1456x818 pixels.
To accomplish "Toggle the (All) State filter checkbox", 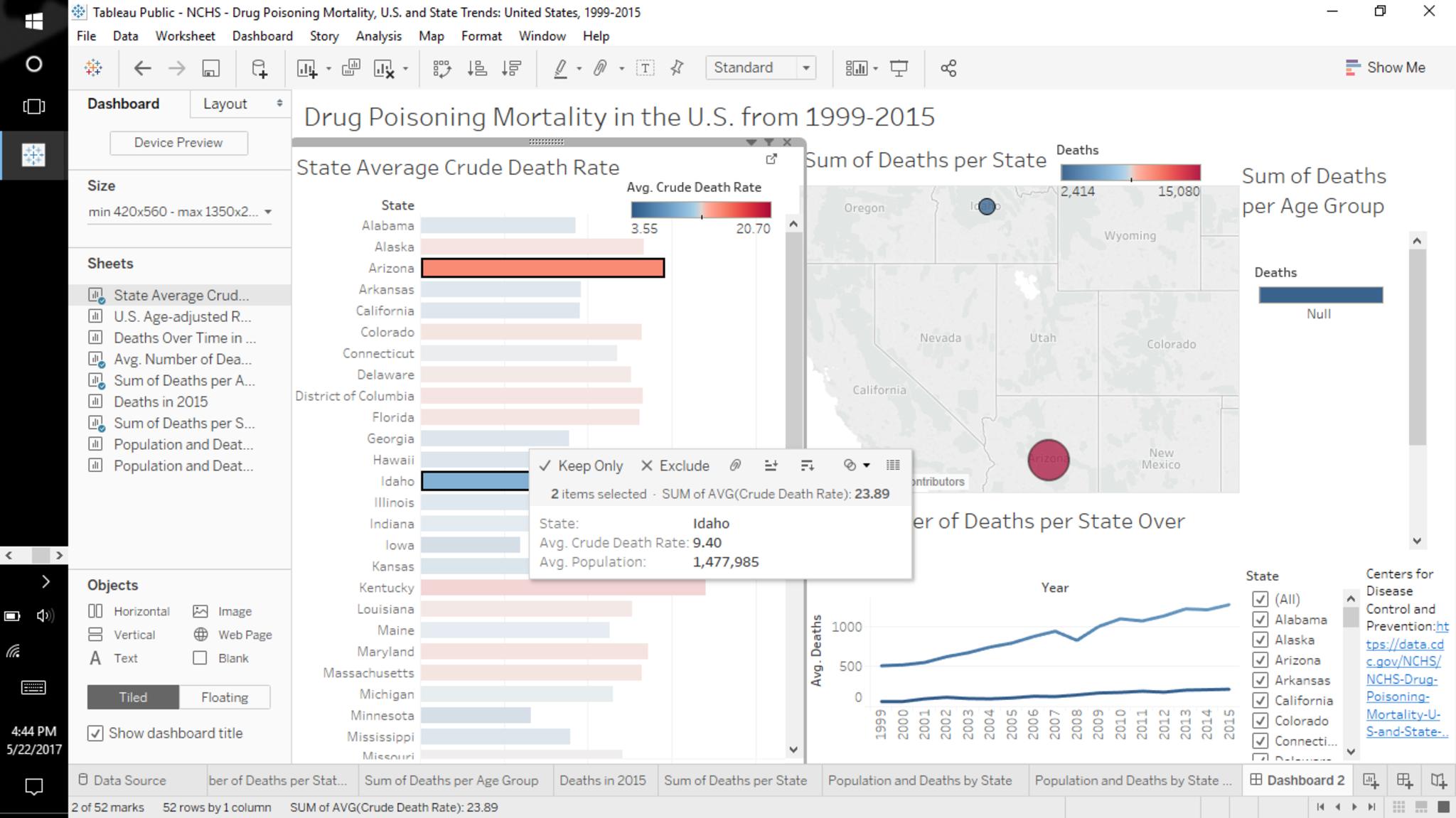I will [1260, 599].
